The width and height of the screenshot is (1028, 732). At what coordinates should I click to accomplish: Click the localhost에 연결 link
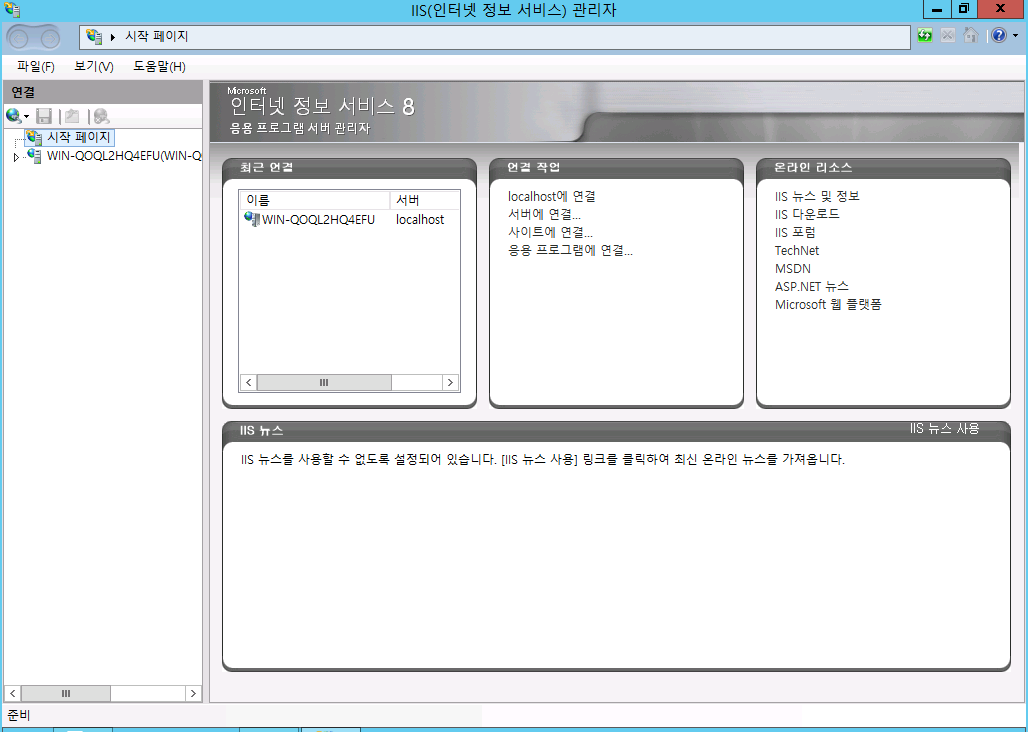coord(551,196)
